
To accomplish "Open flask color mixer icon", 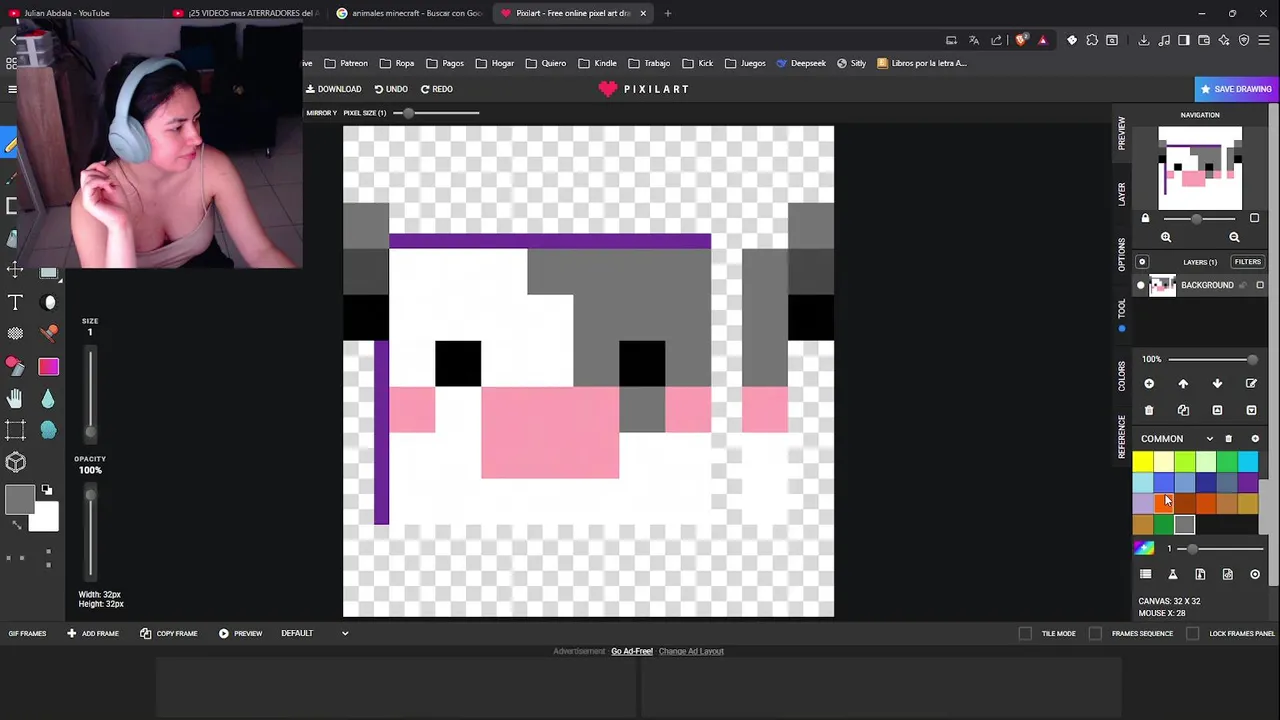I will coord(1173,574).
